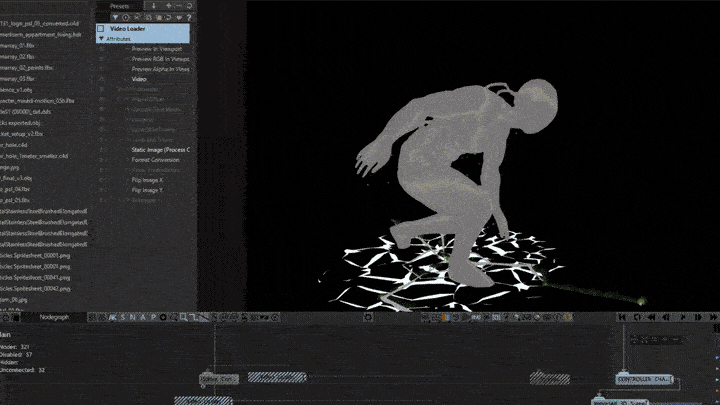Select resource ending psl_04.fbx
This screenshot has width=720, height=405.
pos(15,189)
